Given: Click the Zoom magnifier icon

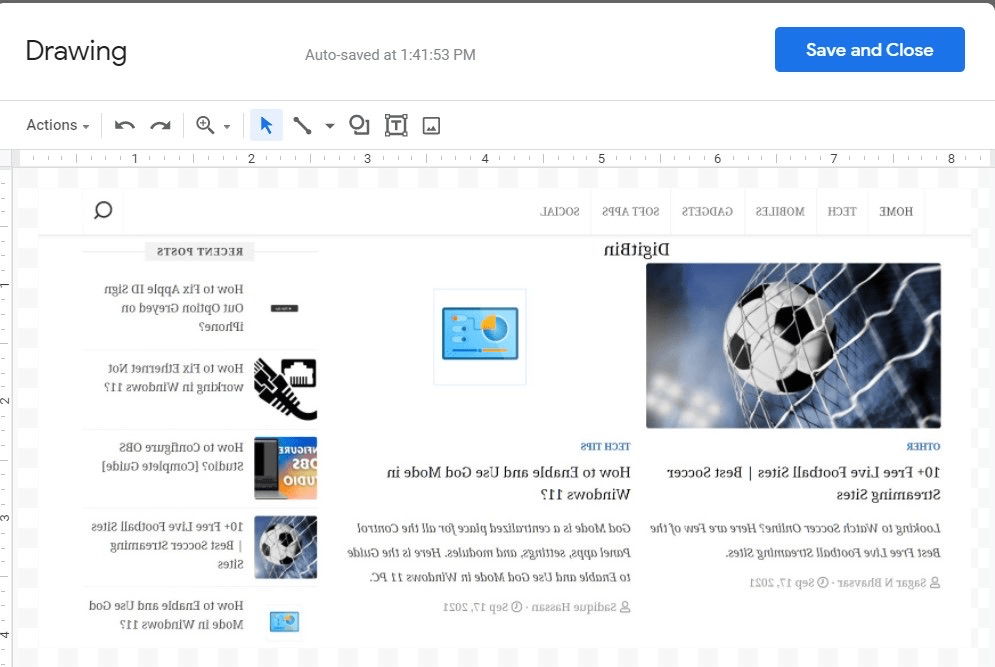Looking at the screenshot, I should 207,125.
